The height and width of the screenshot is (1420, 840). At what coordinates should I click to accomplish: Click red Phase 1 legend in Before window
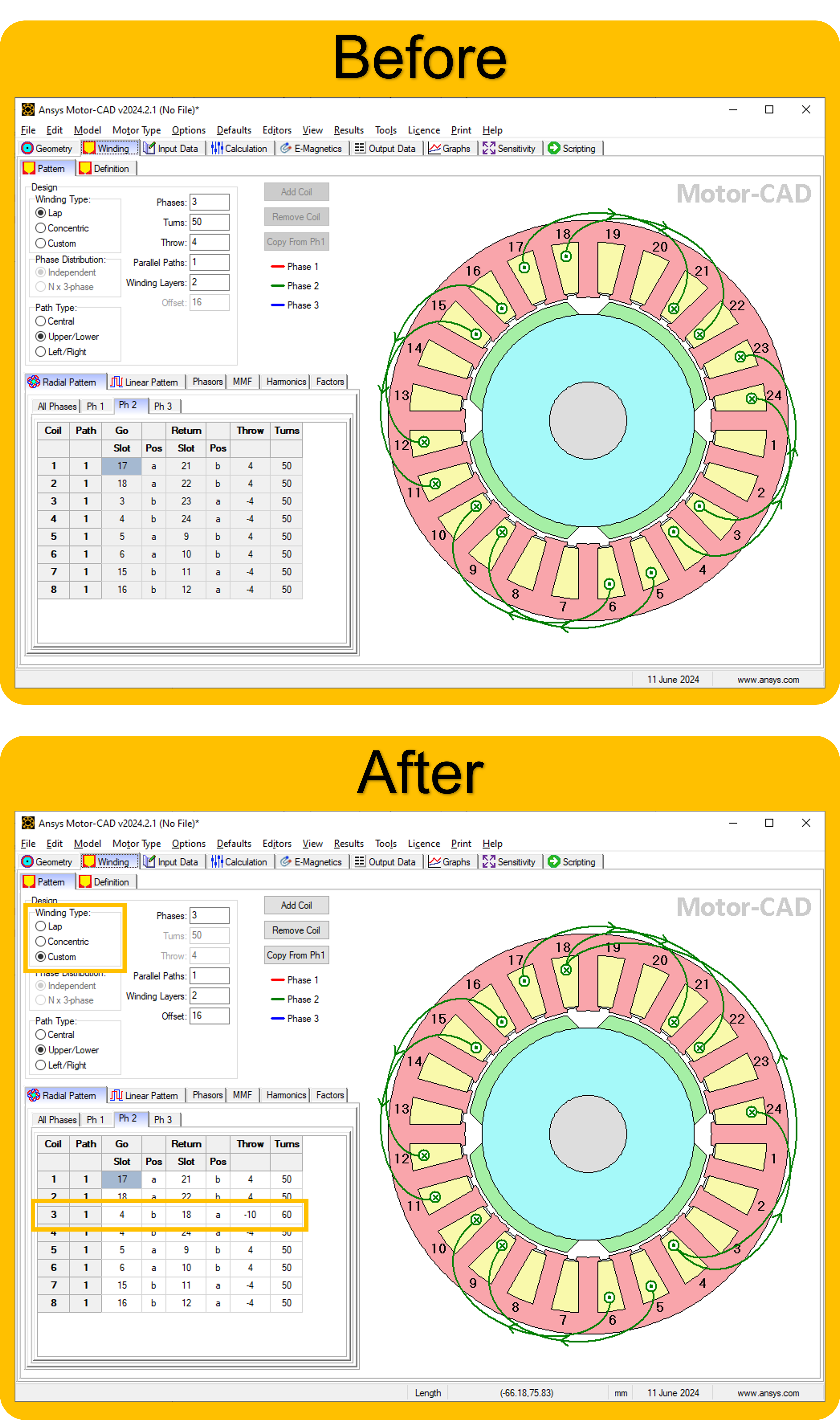[x=295, y=267]
